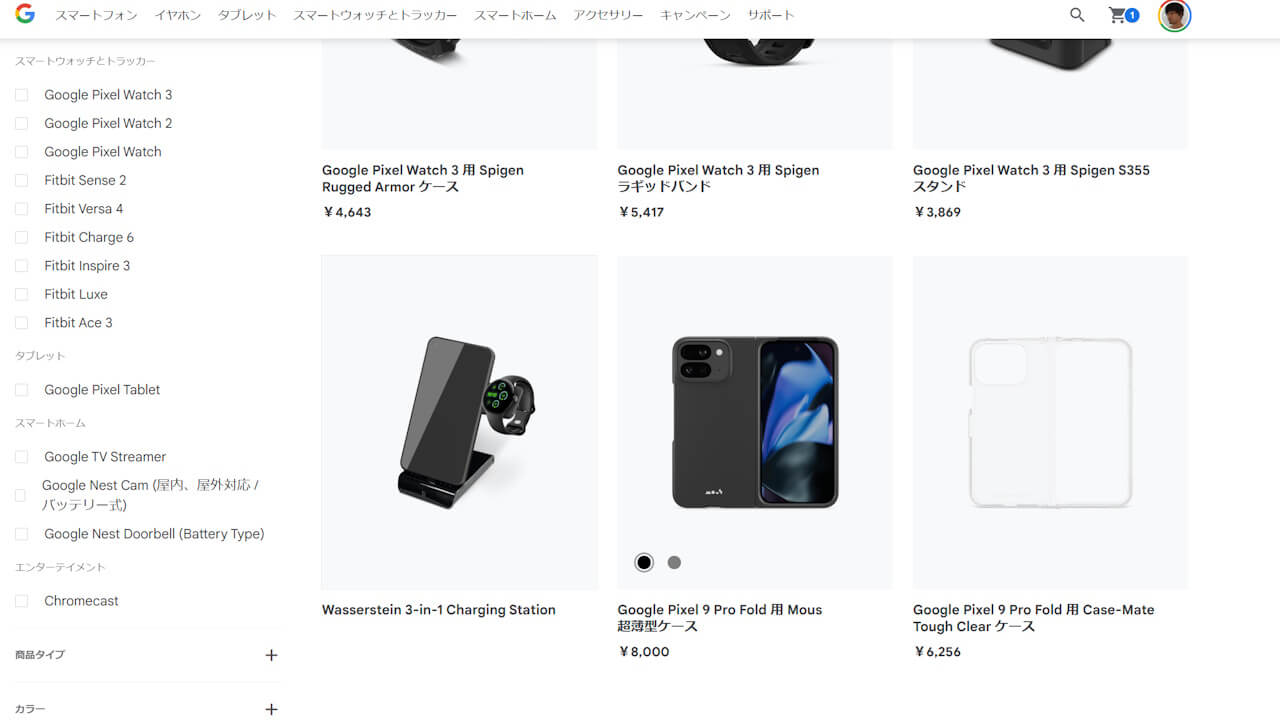
Task: Tick the Google Pixel Watch 3 checkbox
Action: 21,95
